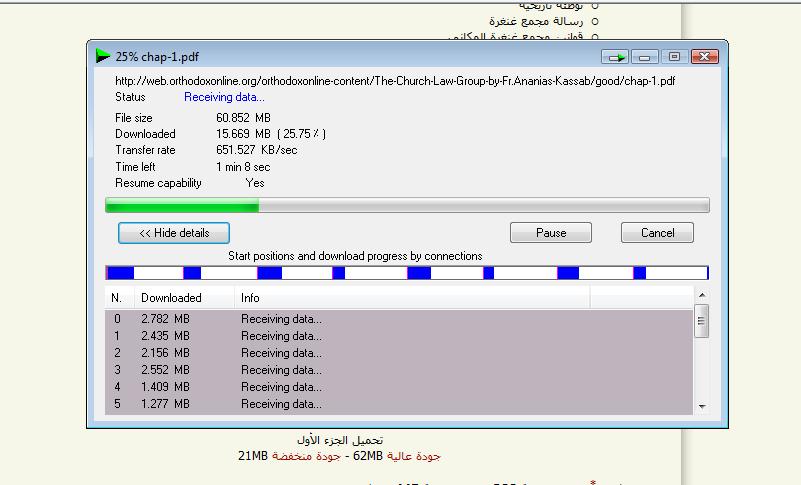The width and height of the screenshot is (801, 485).
Task: Select connection 3 with 2.552 MB
Action: pos(280,370)
